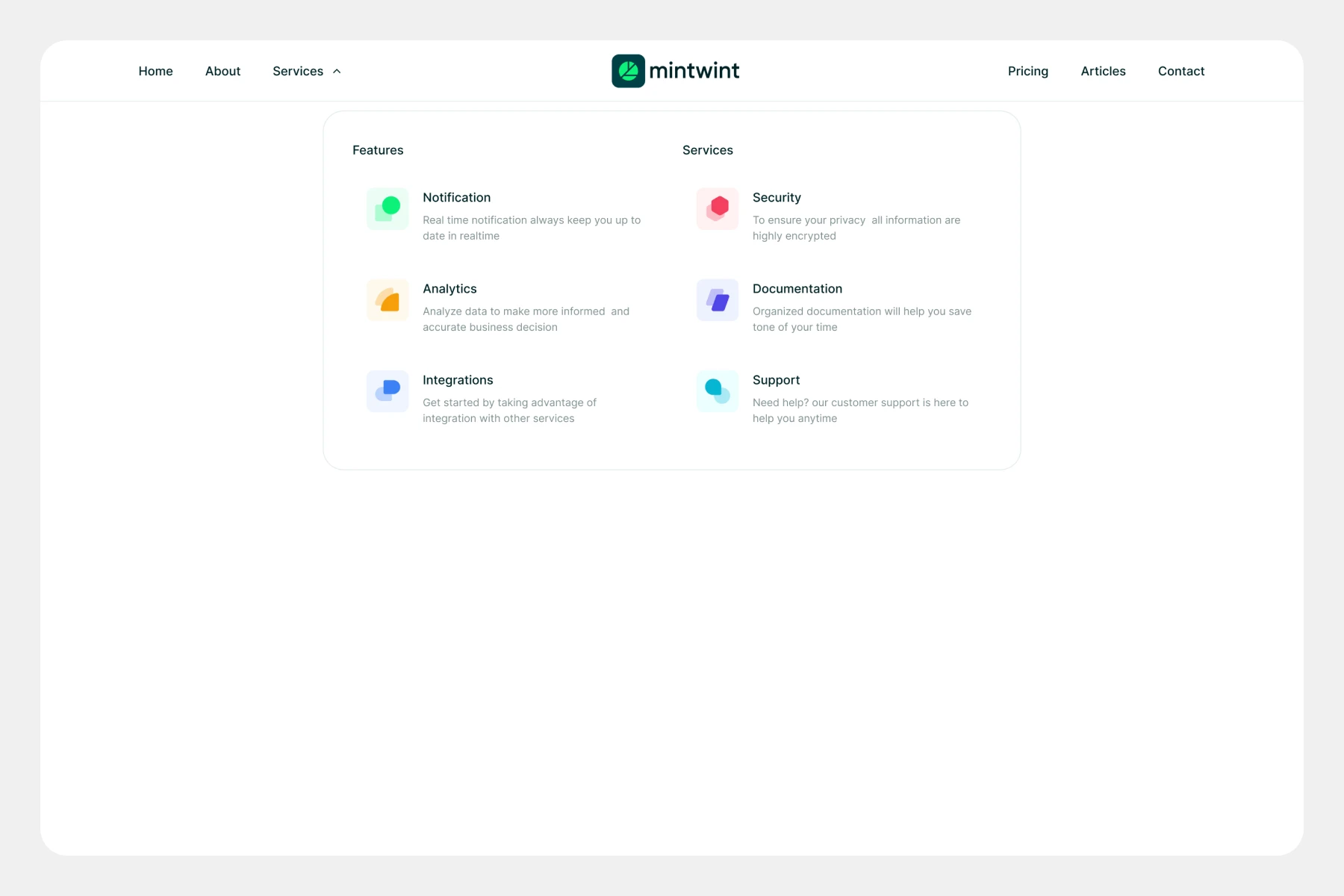Click the Security title link
The image size is (1344, 896).
tap(777, 198)
